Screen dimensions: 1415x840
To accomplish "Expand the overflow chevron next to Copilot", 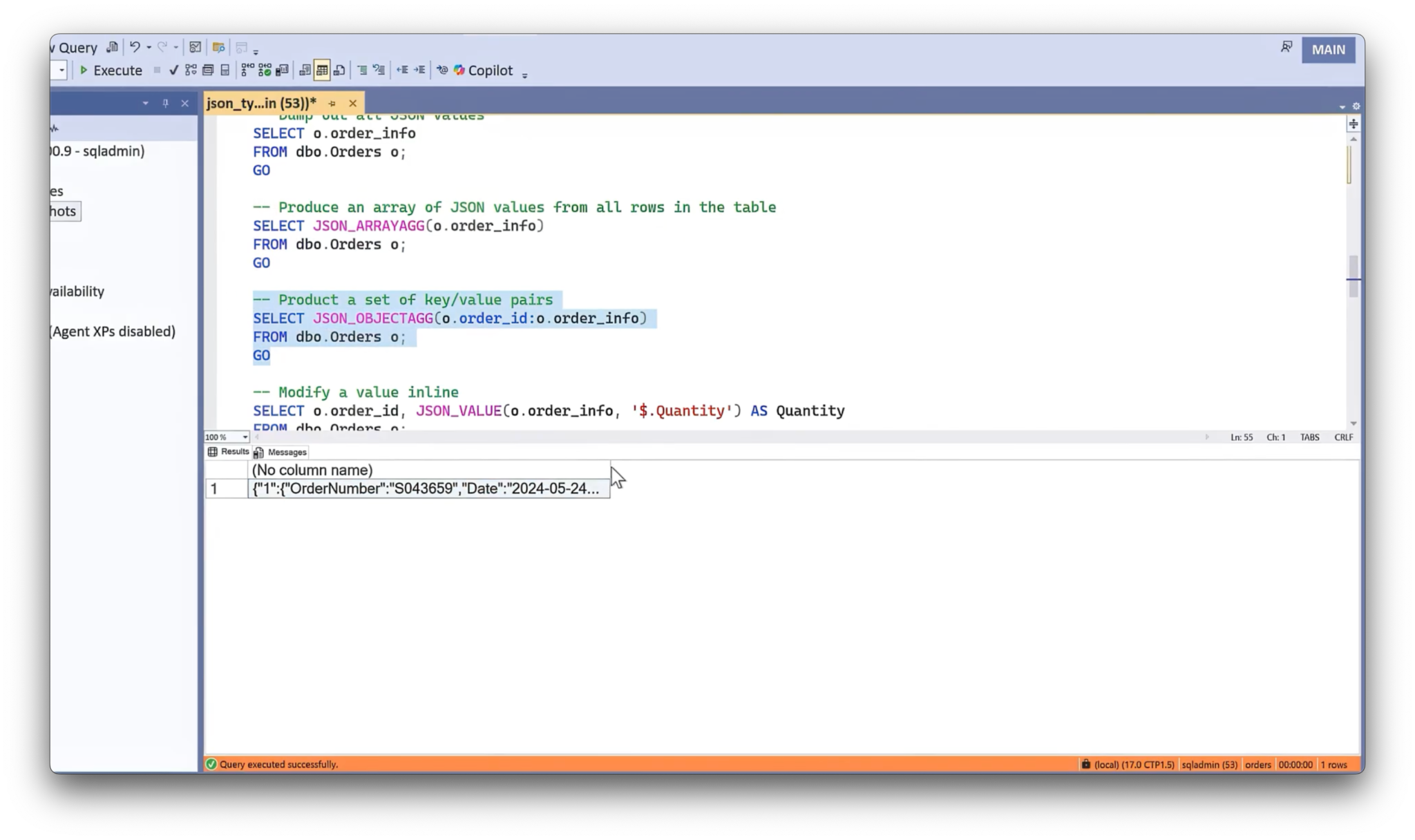I will click(x=526, y=75).
